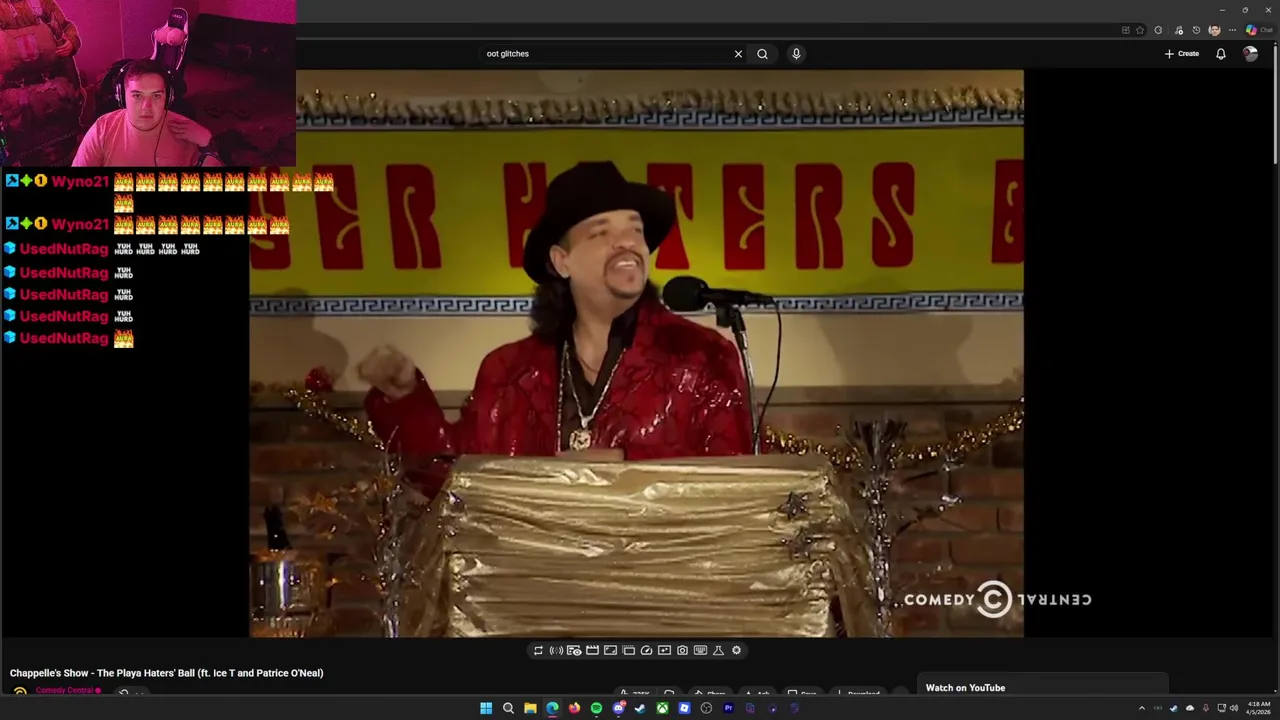Open Windows taskbar search

pyautogui.click(x=508, y=708)
